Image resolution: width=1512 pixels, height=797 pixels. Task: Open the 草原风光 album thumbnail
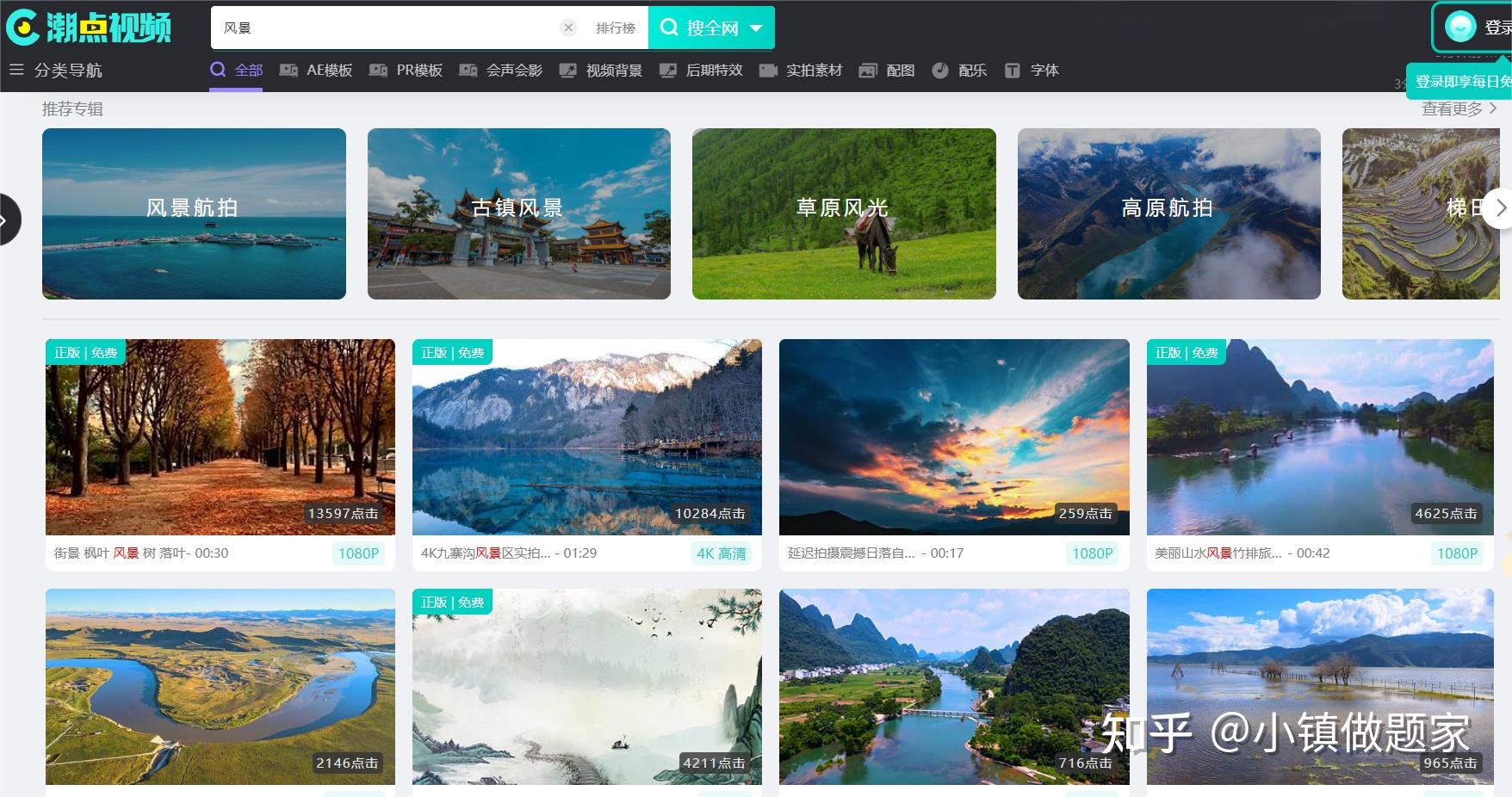[844, 213]
